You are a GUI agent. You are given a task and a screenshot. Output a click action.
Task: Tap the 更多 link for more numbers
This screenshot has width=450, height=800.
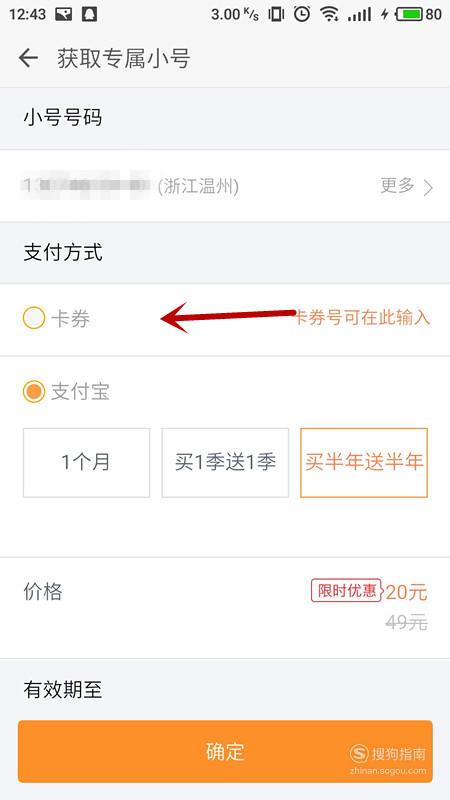tap(397, 186)
